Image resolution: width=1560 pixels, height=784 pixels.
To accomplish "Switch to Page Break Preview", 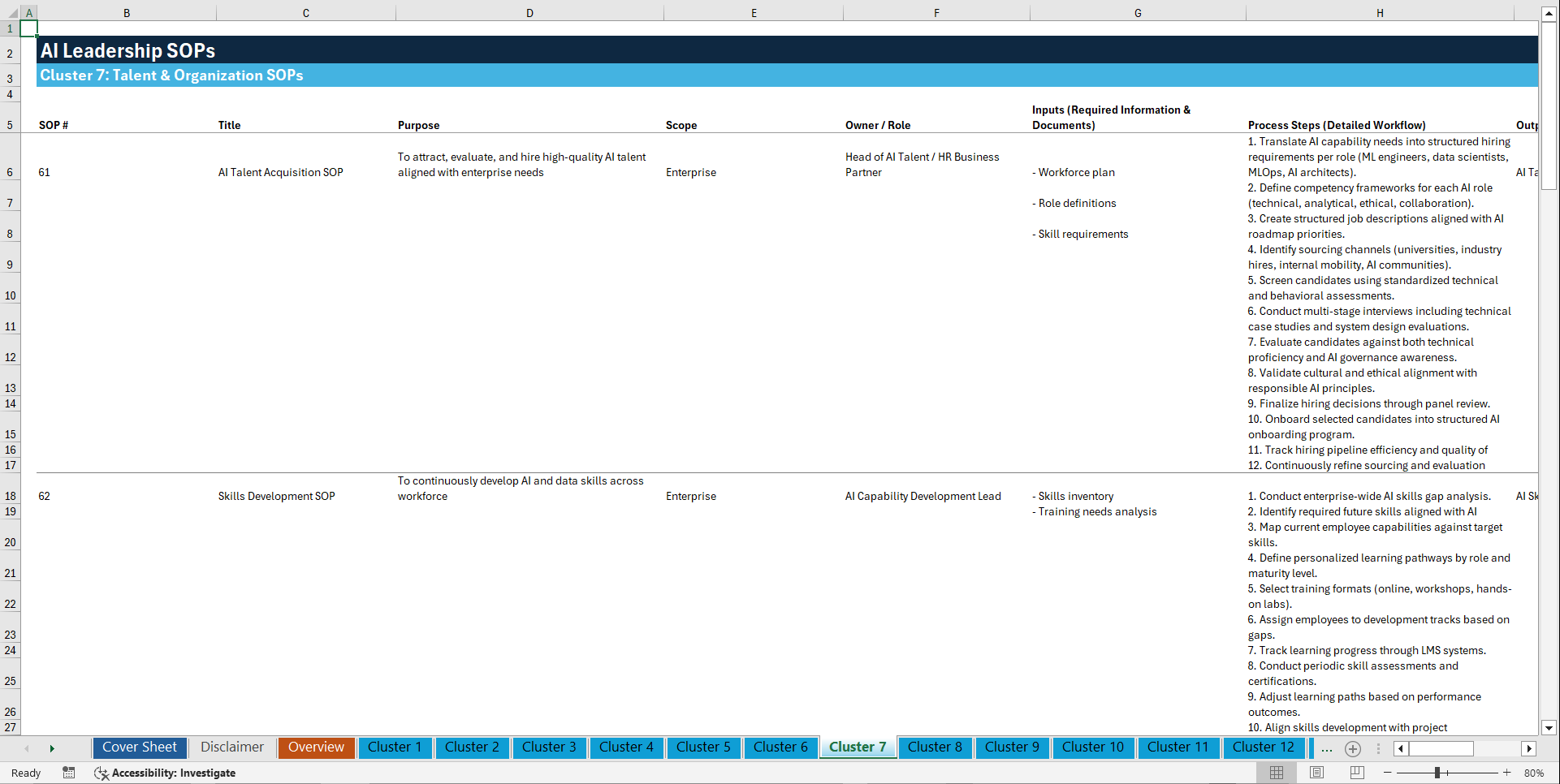I will click(x=1357, y=773).
